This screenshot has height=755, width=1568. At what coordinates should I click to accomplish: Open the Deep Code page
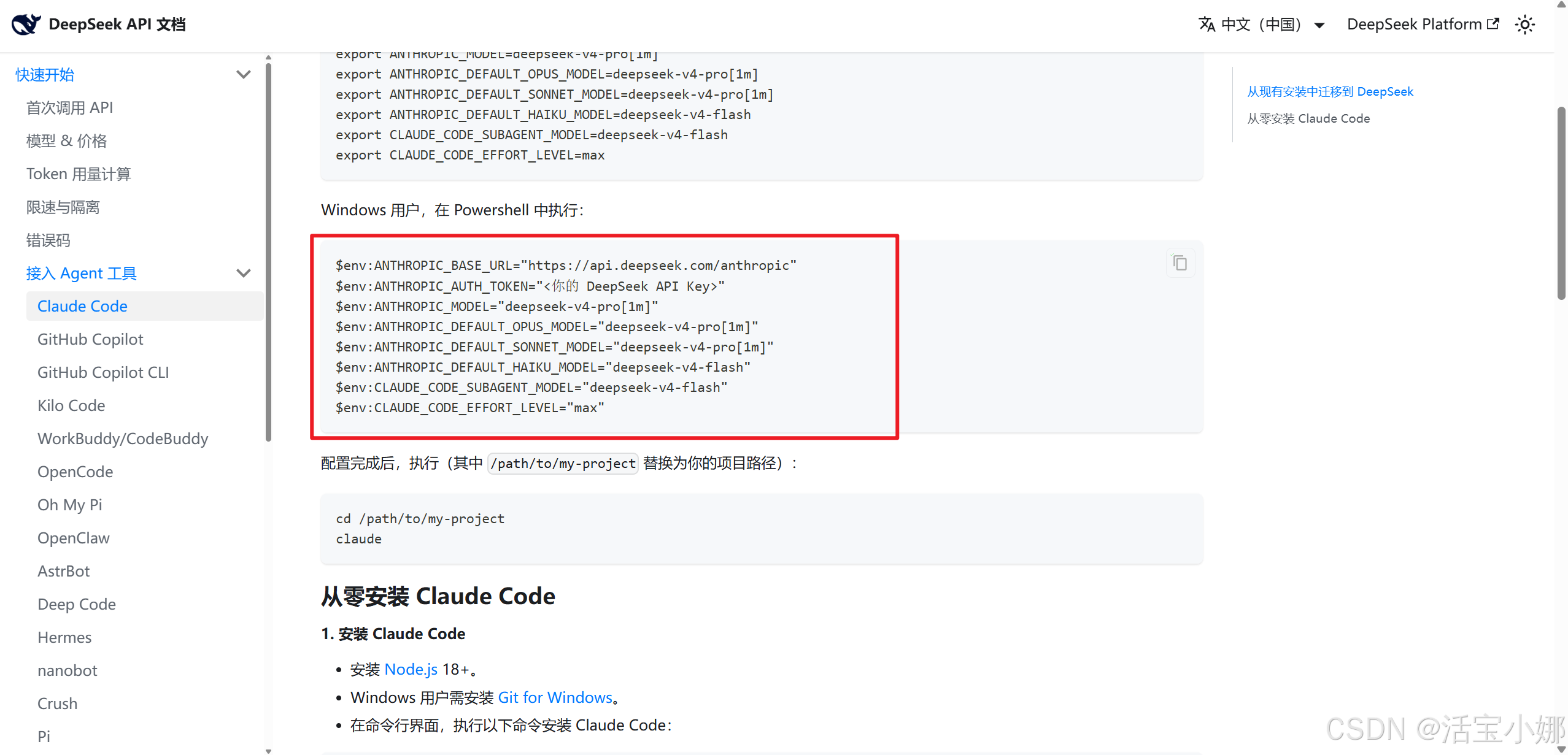pos(77,604)
